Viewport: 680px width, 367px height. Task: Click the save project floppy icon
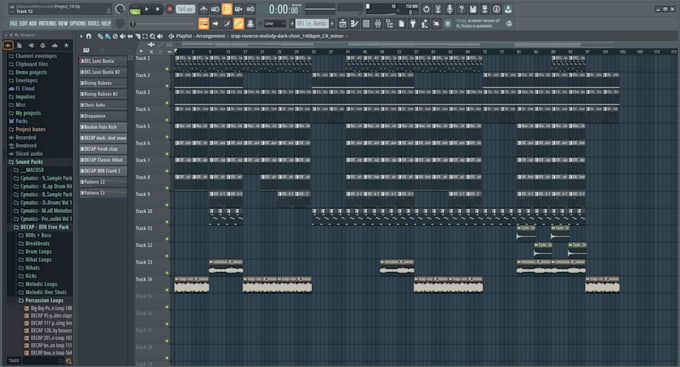click(x=473, y=9)
